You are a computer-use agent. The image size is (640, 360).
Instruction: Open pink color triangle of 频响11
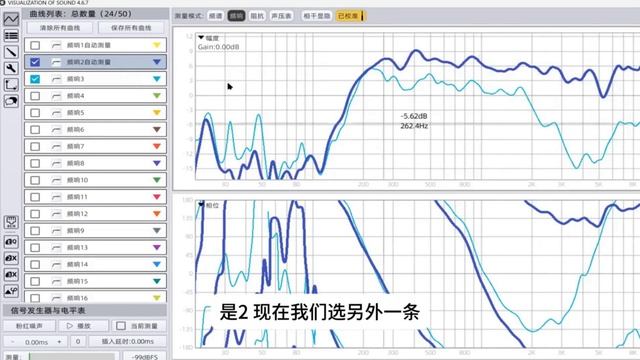click(x=157, y=197)
